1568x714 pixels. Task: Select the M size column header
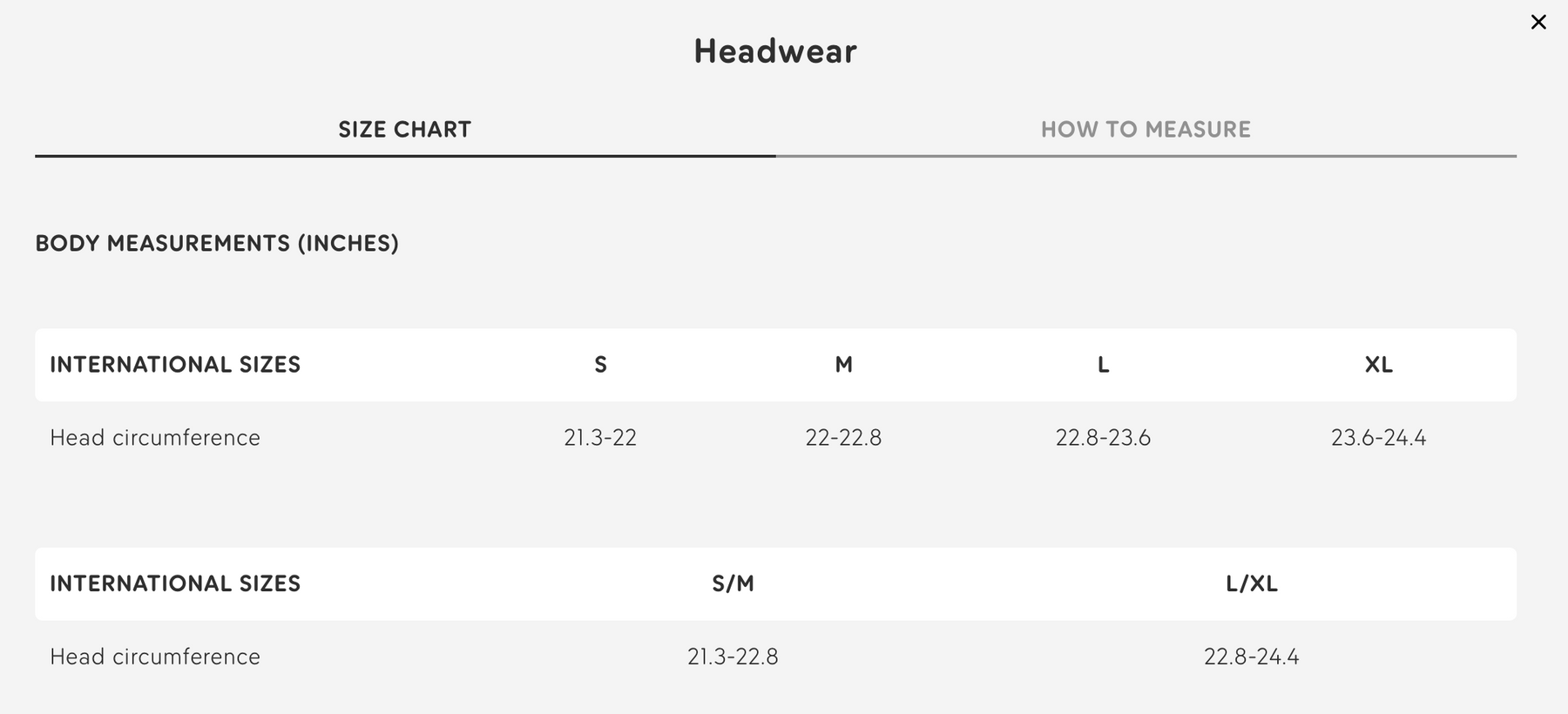843,365
